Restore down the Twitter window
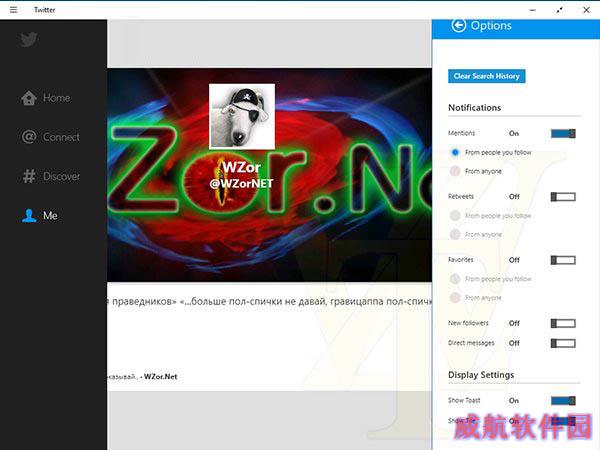The height and width of the screenshot is (450, 600). (x=559, y=10)
